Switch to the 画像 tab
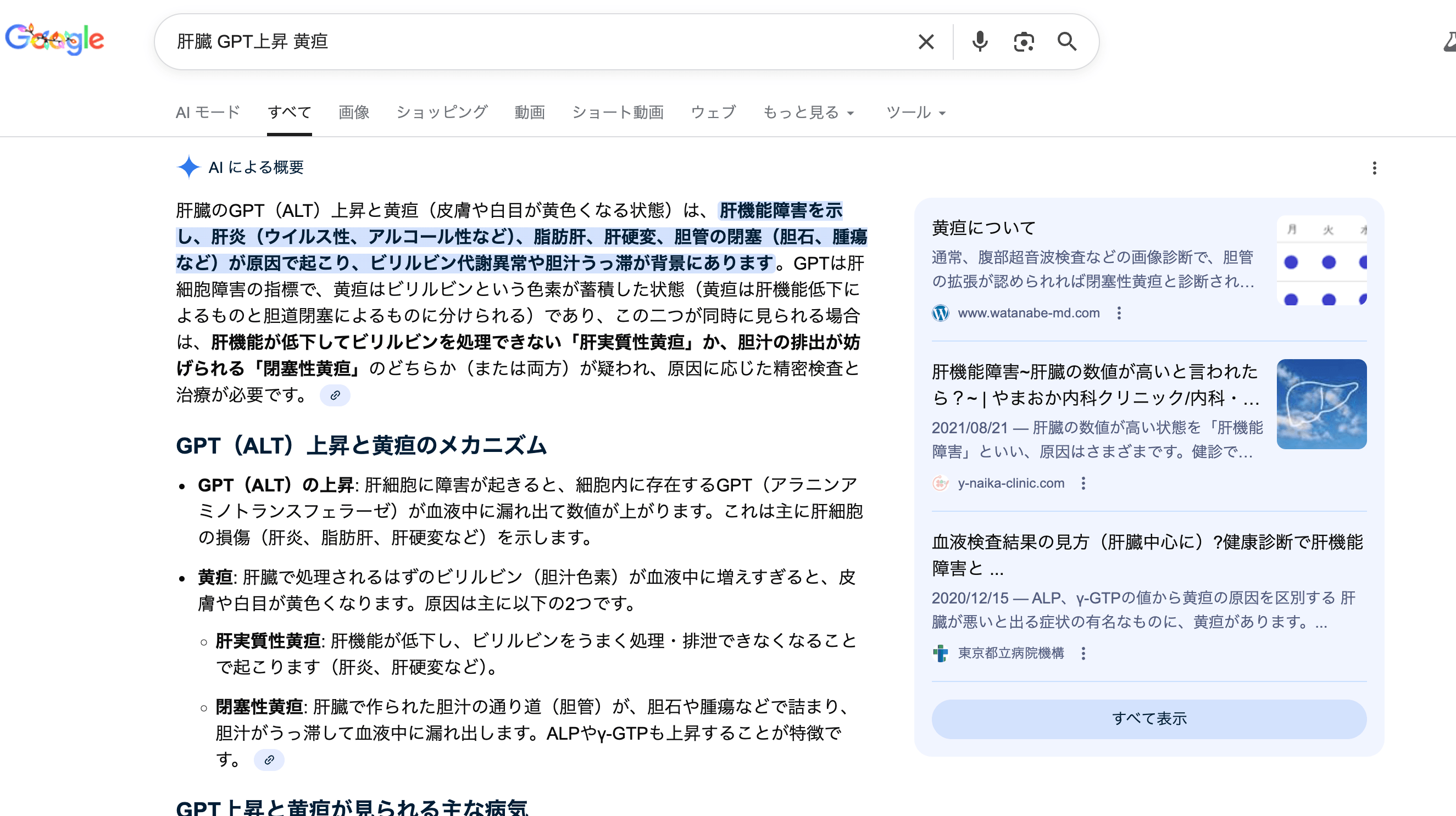The height and width of the screenshot is (816, 1456). tap(354, 113)
